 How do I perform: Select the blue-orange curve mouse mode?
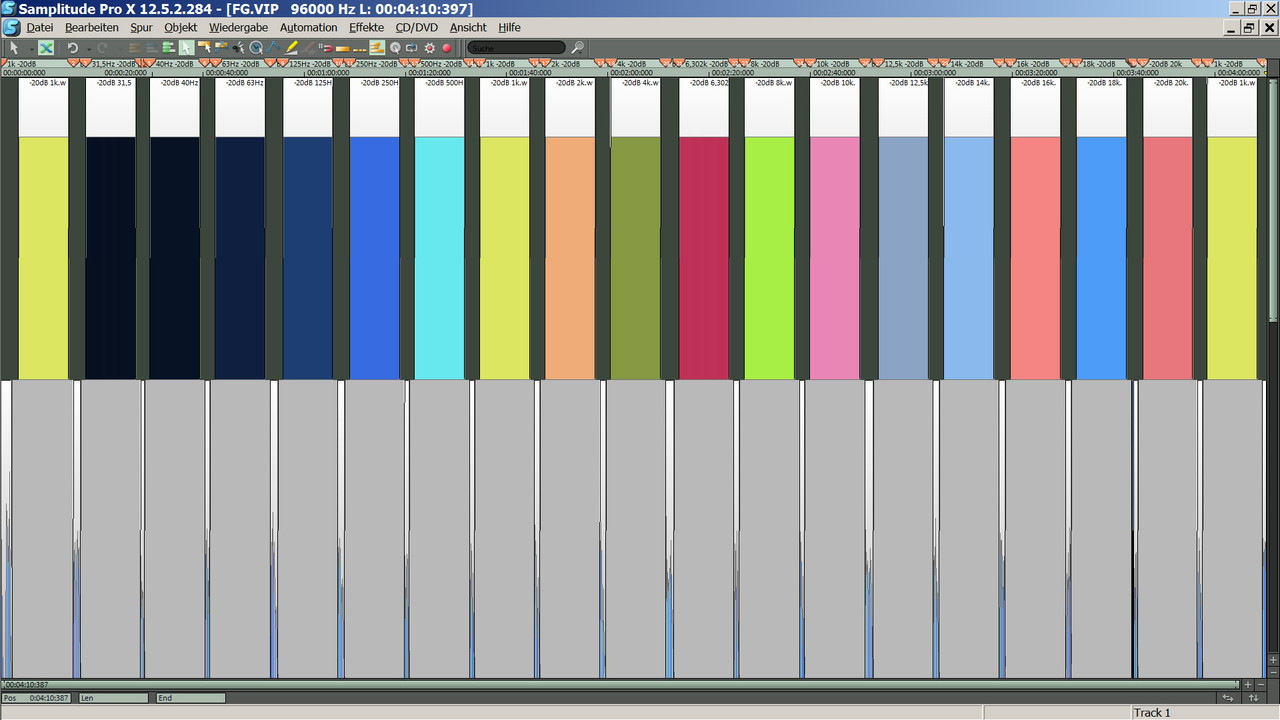click(220, 47)
